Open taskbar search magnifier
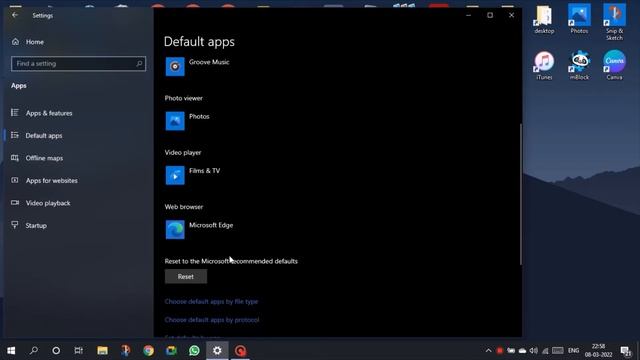This screenshot has height=360, width=640. pos(34,351)
